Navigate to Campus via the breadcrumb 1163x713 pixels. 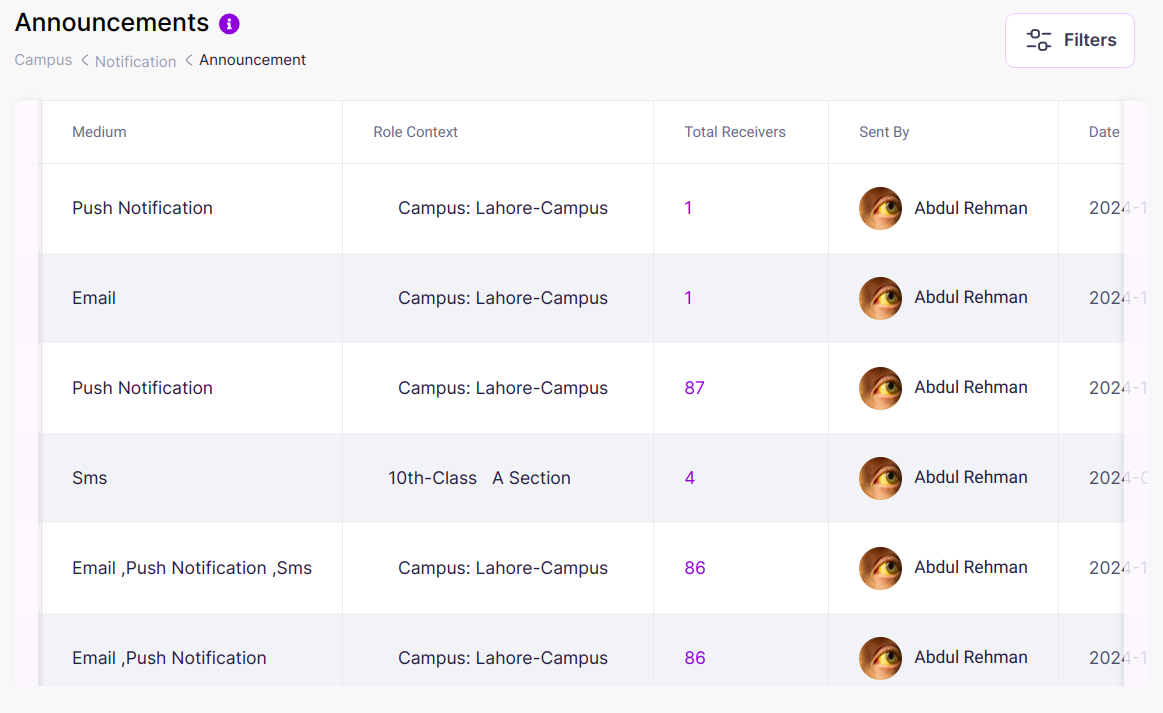[43, 60]
